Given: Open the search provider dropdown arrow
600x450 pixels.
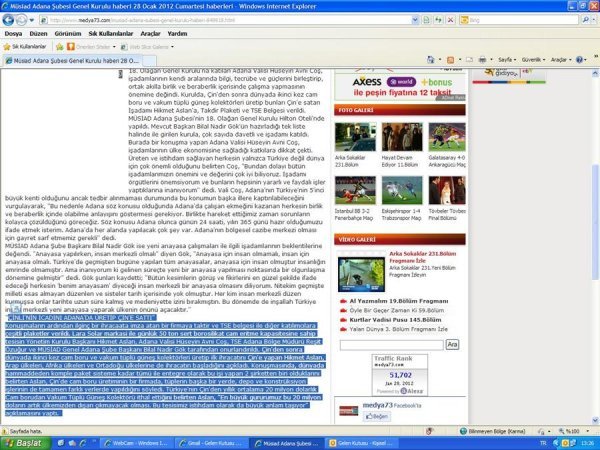Looking at the screenshot, I should (594, 20).
